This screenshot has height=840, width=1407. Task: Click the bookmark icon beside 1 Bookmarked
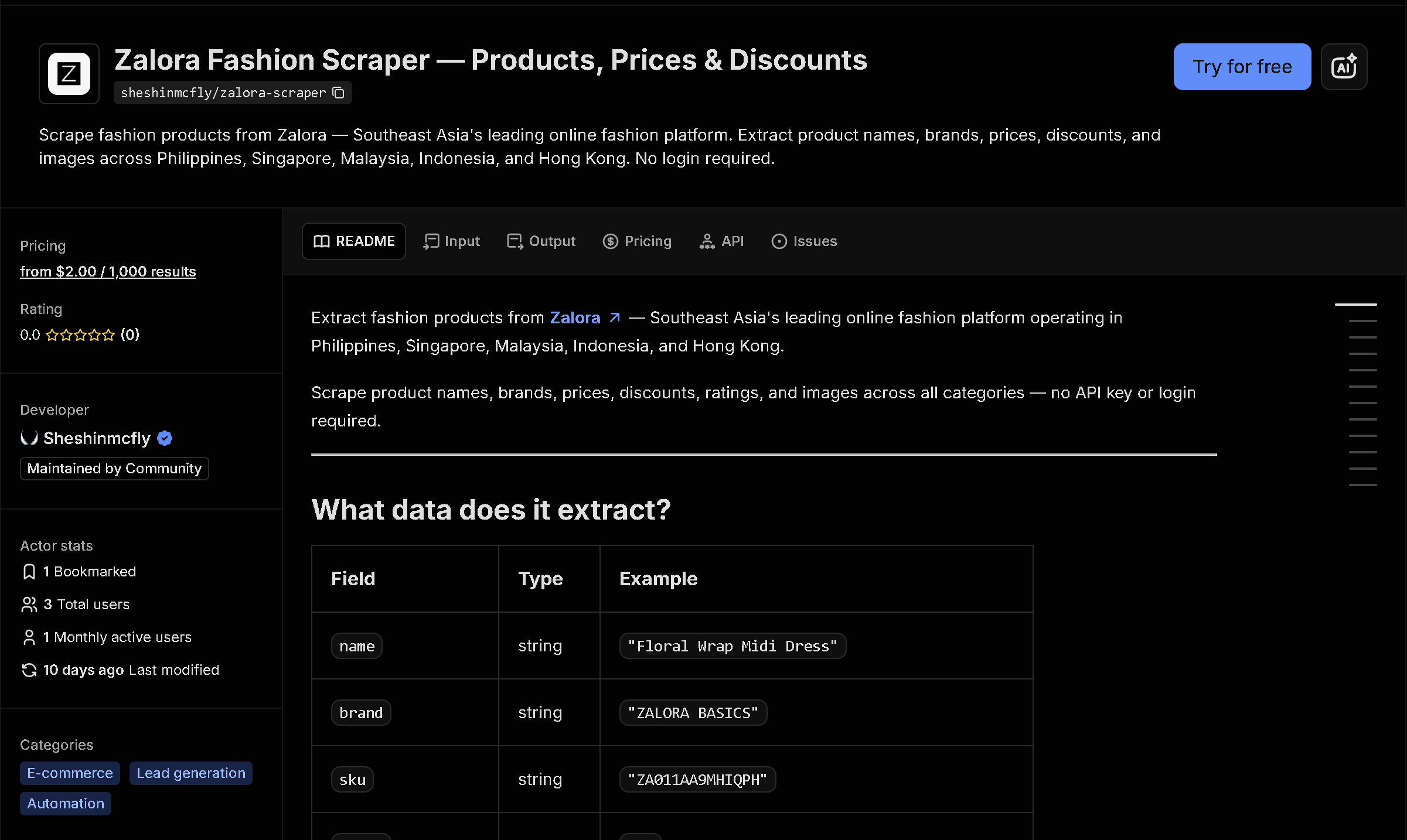pyautogui.click(x=29, y=572)
